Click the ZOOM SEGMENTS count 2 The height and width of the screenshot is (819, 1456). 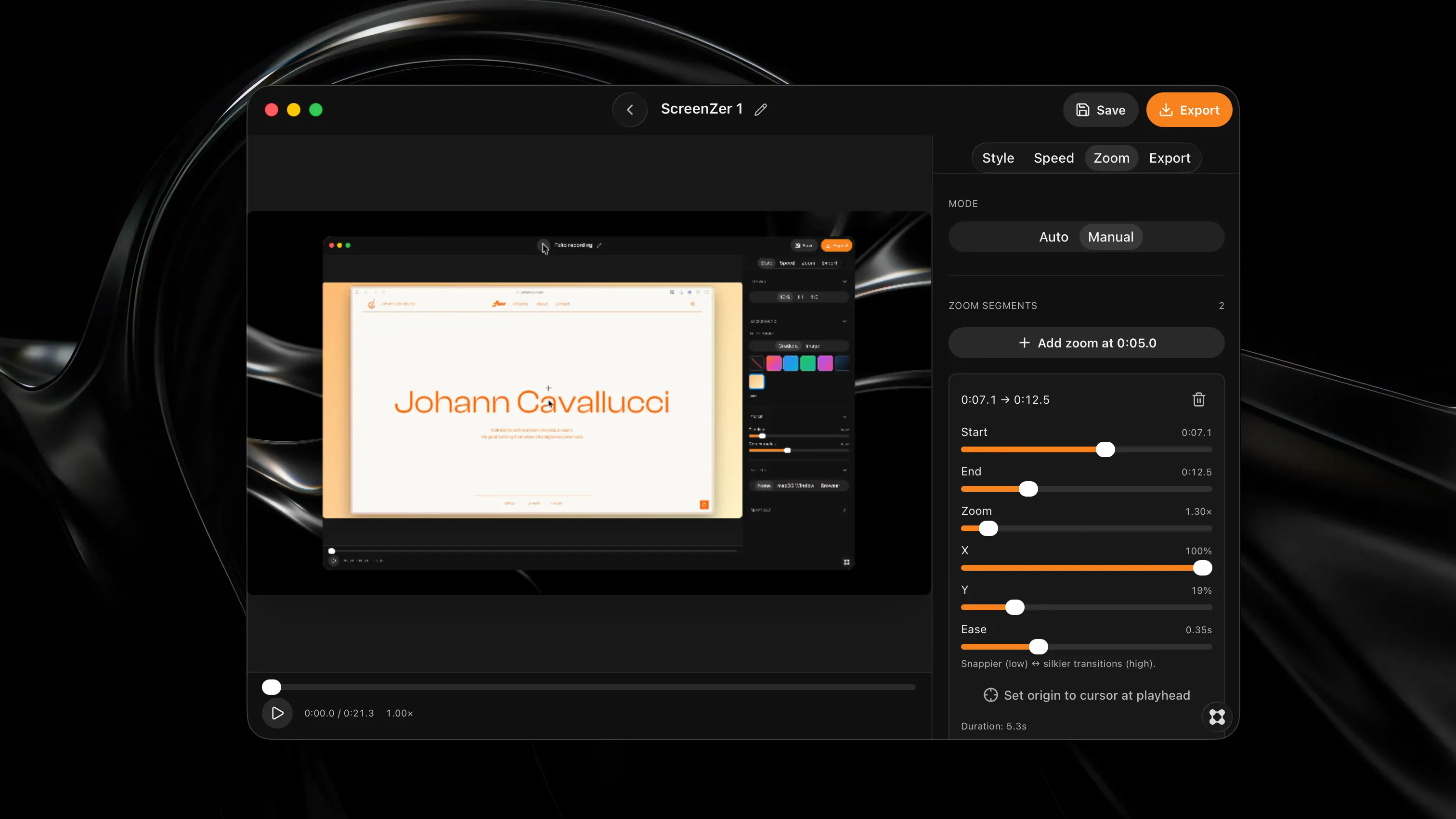pos(1221,306)
